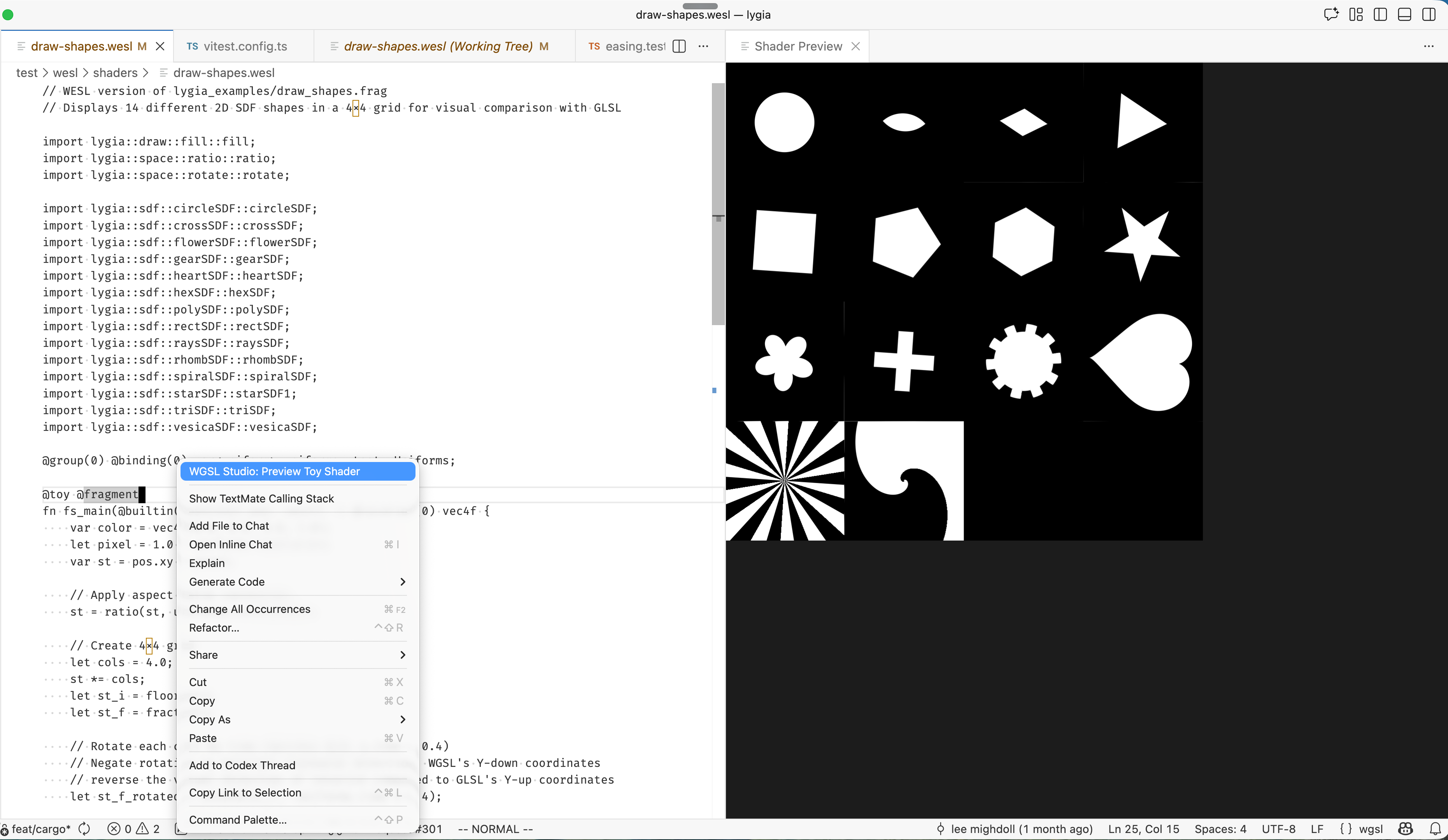Toggle the left dock panel
Screen dimensions: 1448x840
[1380, 14]
